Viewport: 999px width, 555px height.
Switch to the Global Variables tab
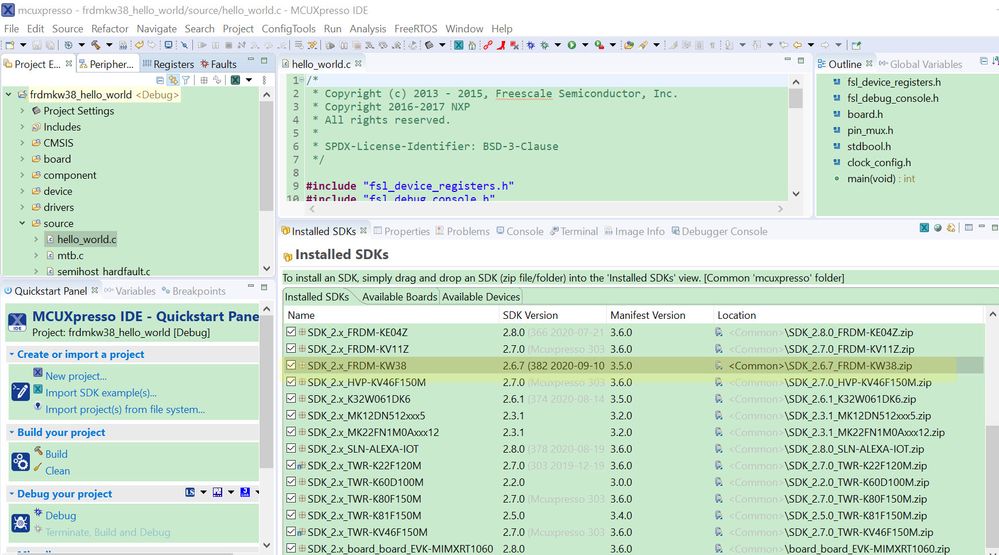point(921,64)
